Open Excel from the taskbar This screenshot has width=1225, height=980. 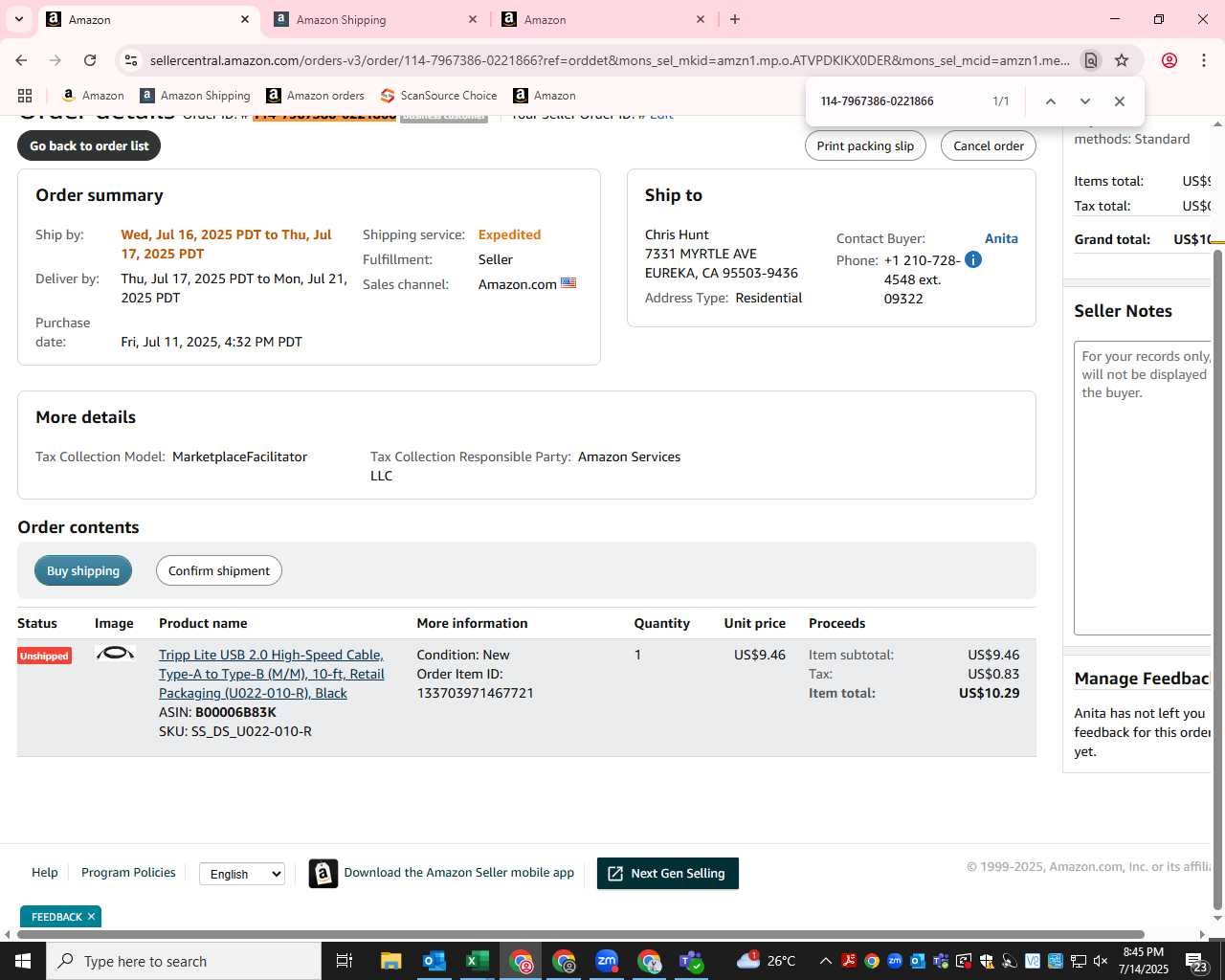pyautogui.click(x=477, y=961)
